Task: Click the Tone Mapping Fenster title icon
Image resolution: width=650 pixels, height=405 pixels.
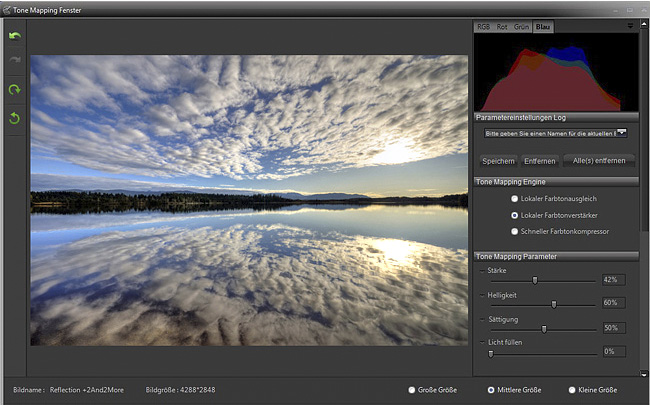Action: (8, 8)
